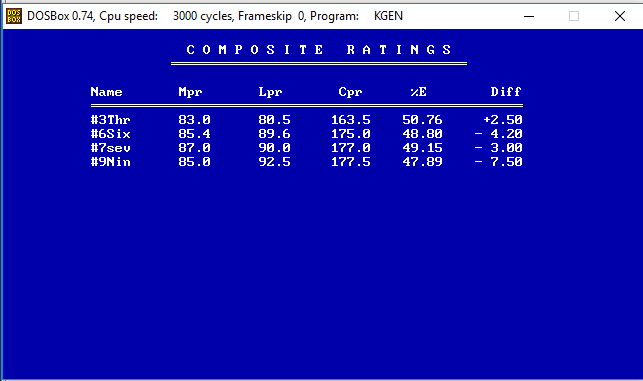The image size is (643, 381).
Task: Click the DOSBox icon in title bar
Action: coord(14,16)
